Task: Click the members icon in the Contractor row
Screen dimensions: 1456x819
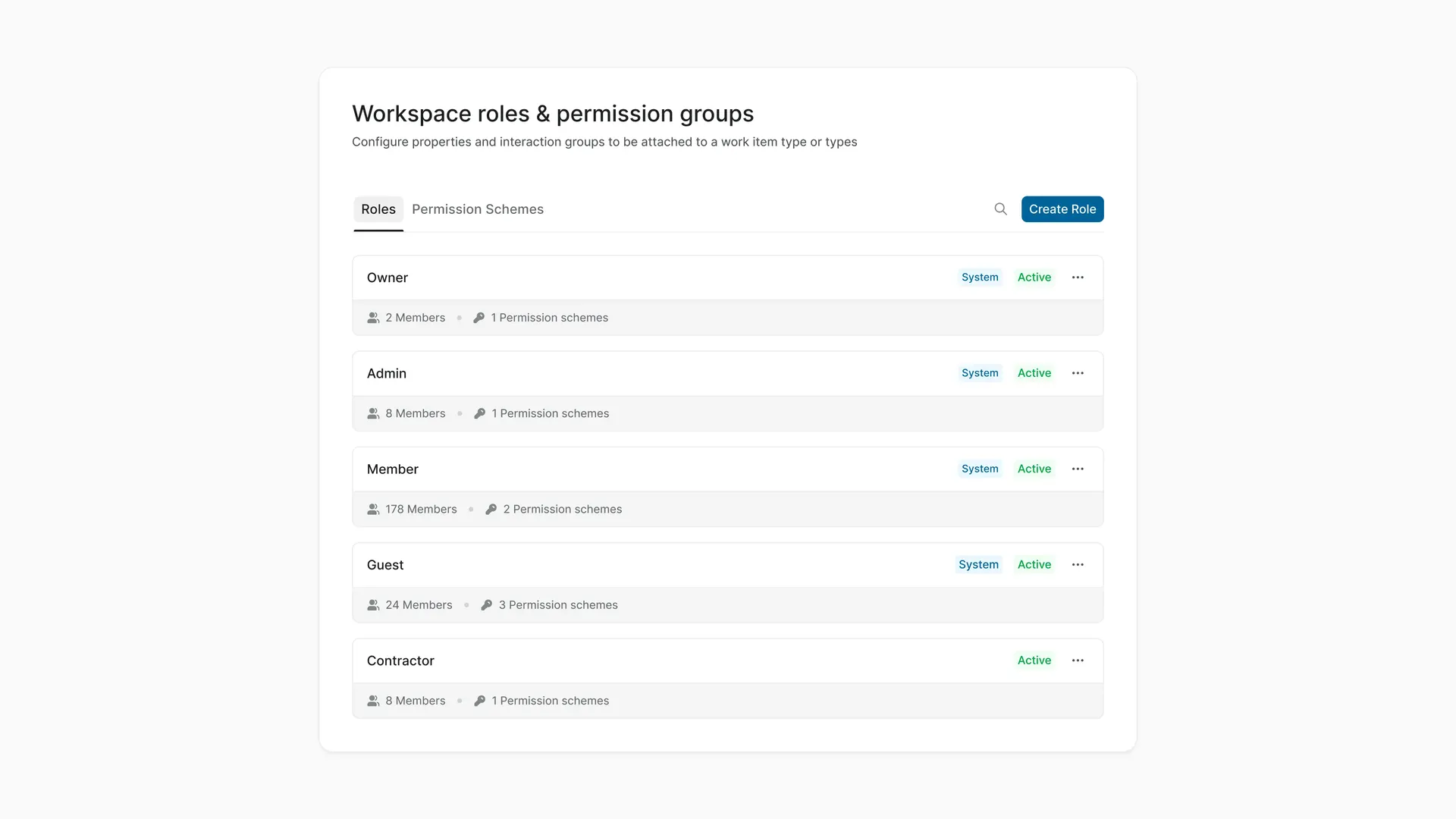Action: tap(373, 701)
